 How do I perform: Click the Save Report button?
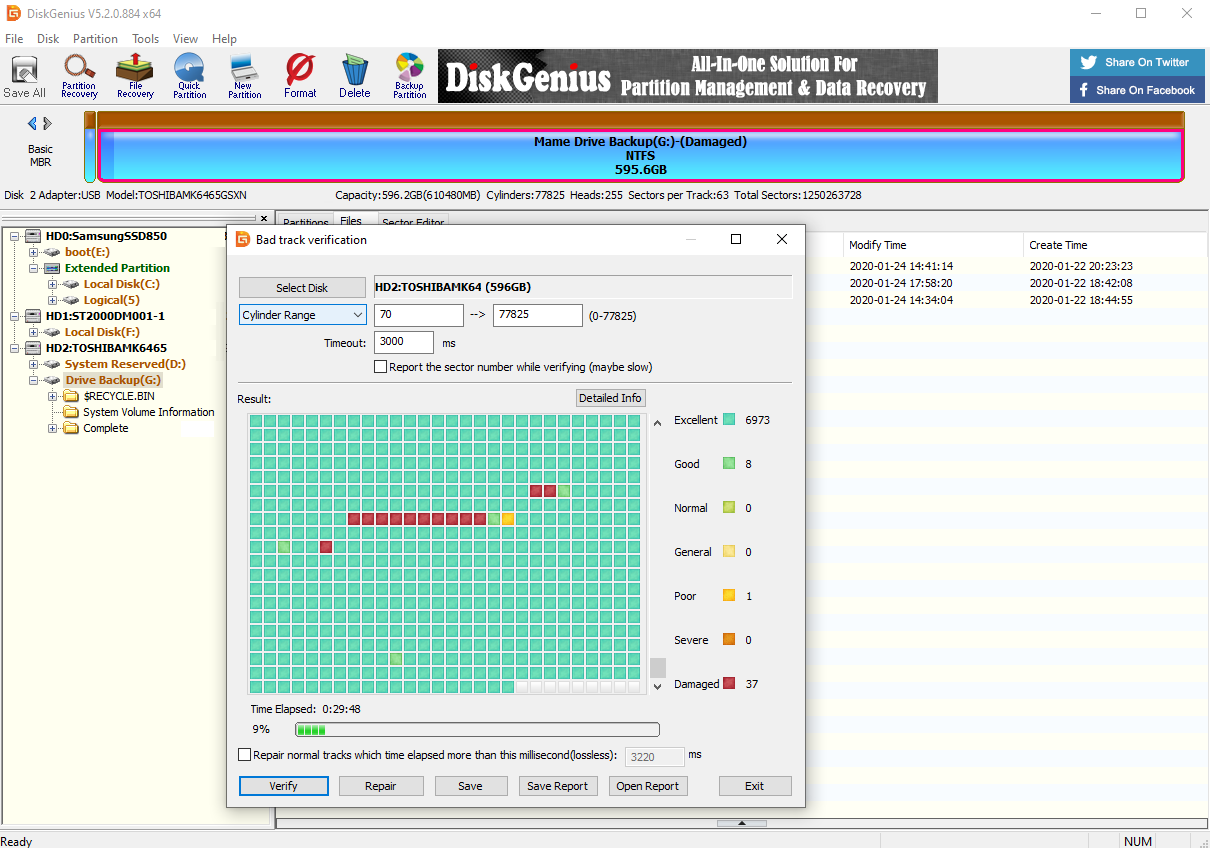[x=558, y=786]
